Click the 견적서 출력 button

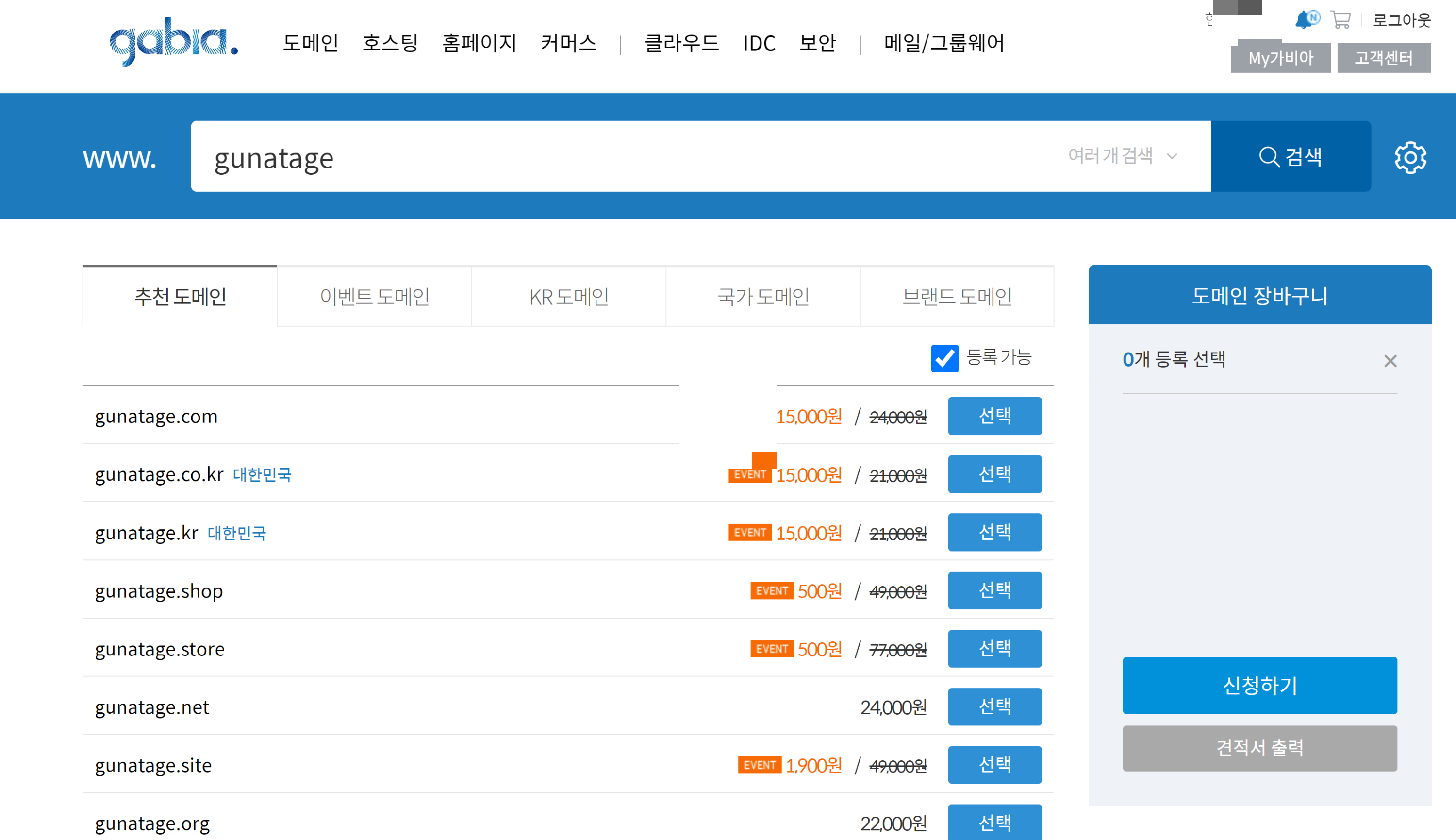tap(1259, 748)
